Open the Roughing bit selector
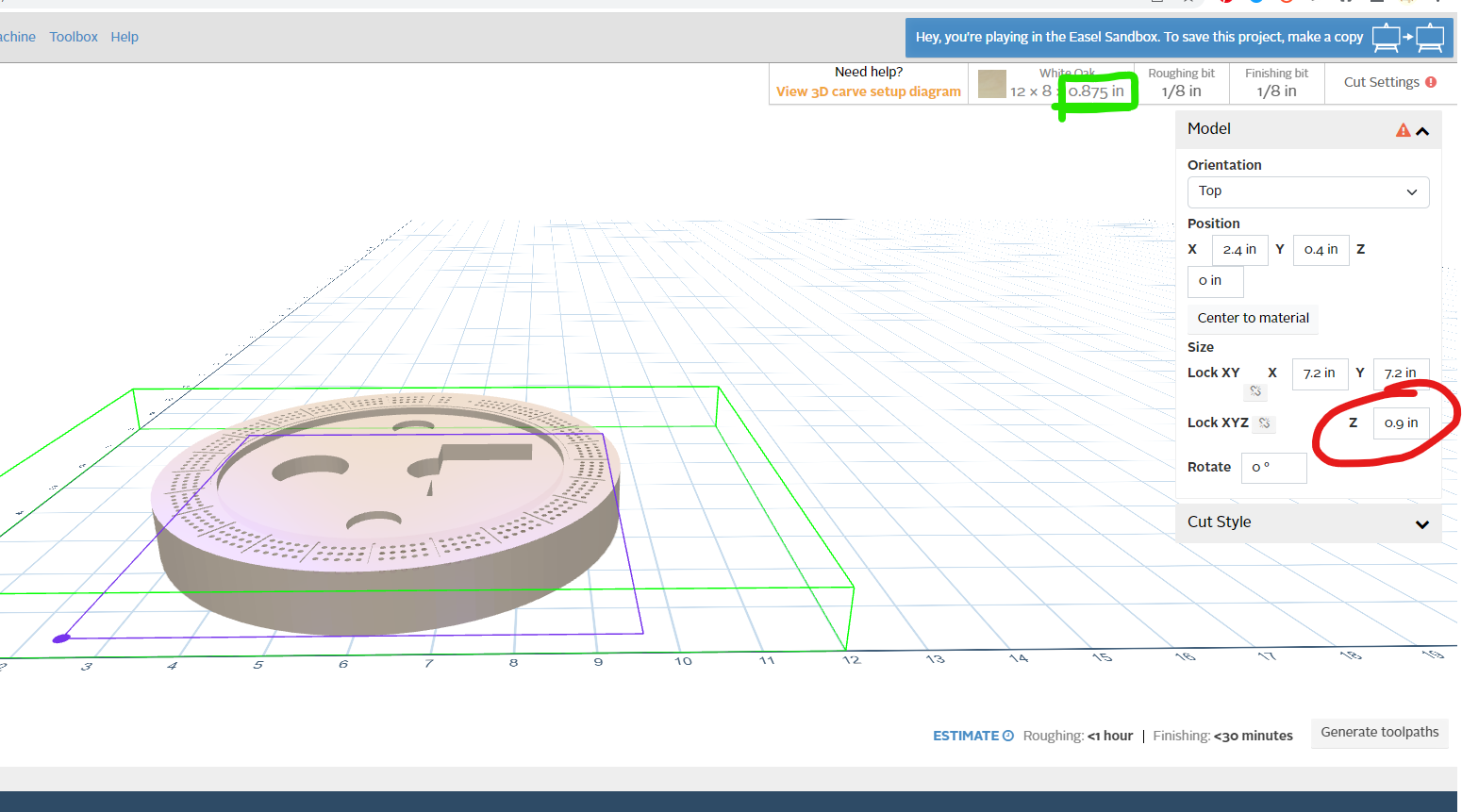This screenshot has width=1462, height=812. click(x=1181, y=83)
